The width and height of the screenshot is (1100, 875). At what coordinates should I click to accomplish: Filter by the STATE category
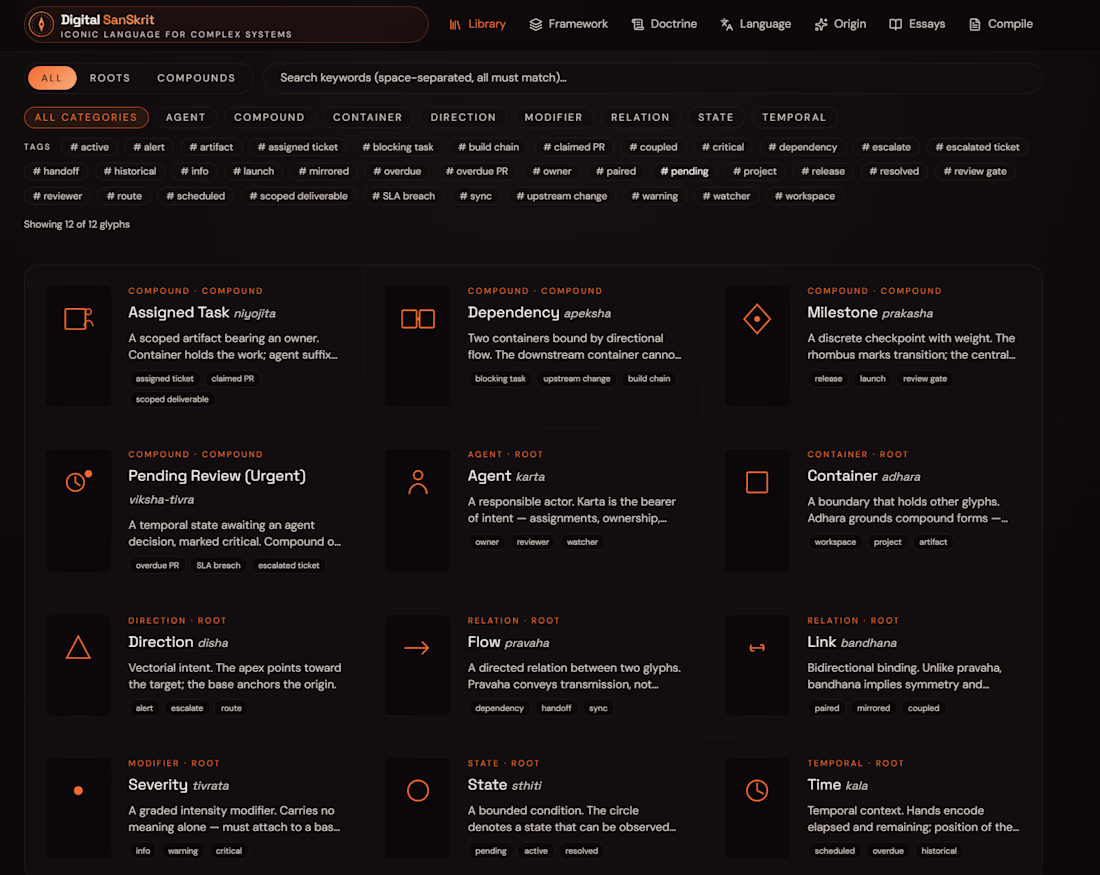point(716,117)
